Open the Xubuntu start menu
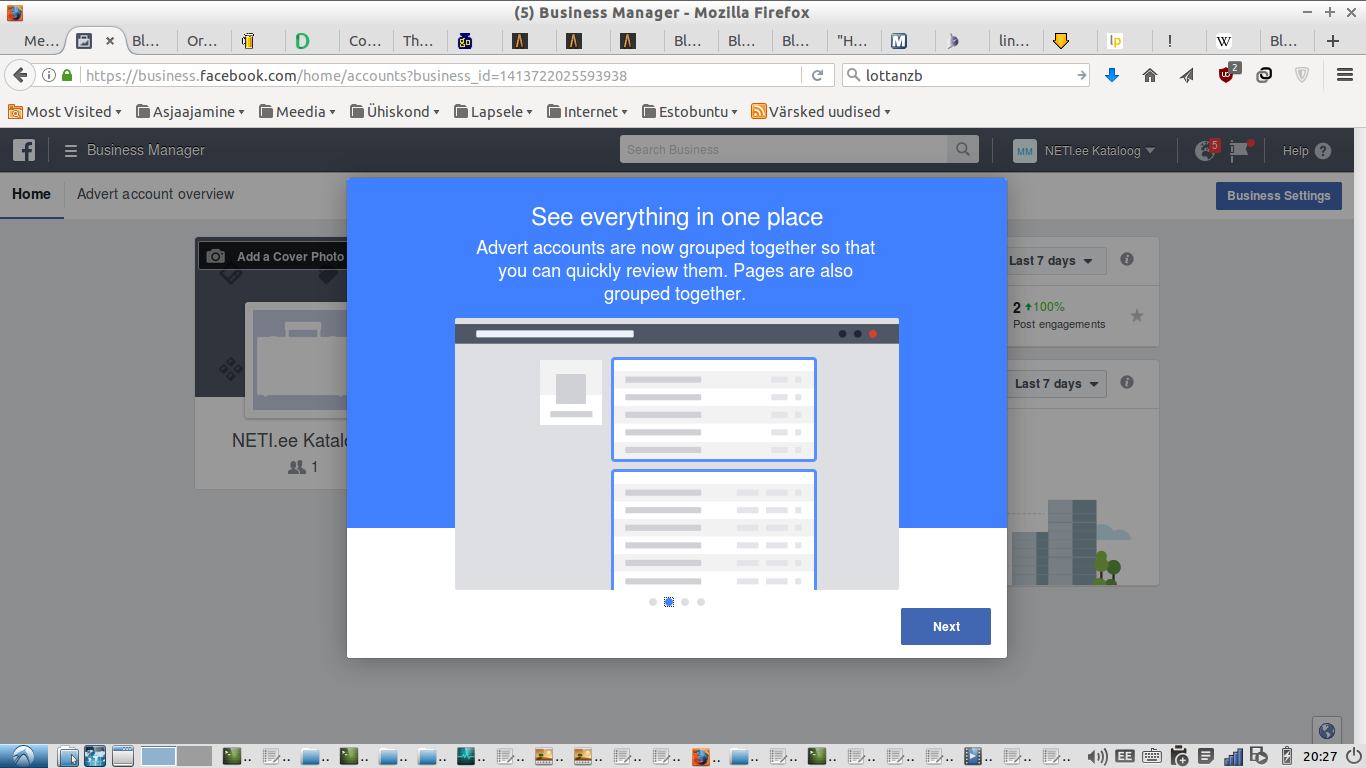This screenshot has width=1366, height=768. tap(22, 756)
